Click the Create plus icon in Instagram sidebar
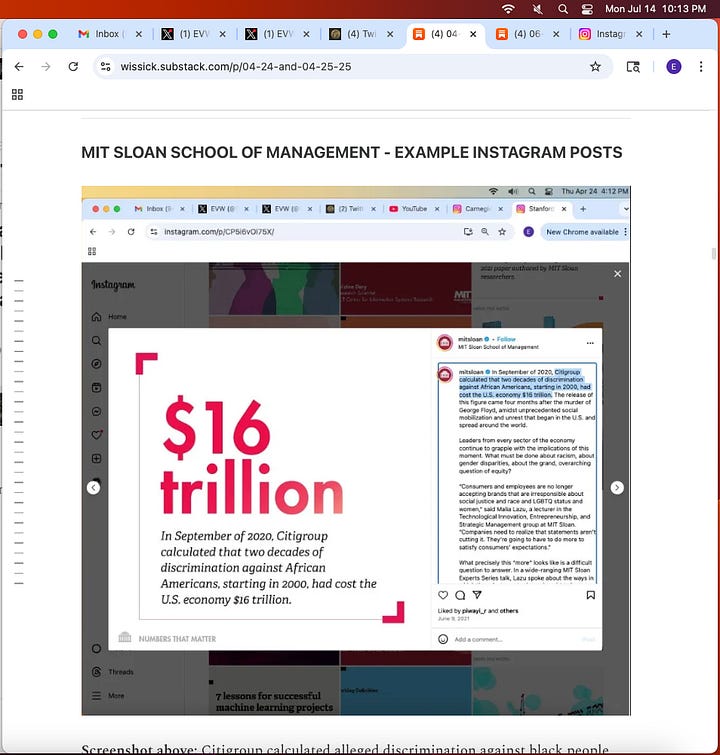 pos(96,458)
